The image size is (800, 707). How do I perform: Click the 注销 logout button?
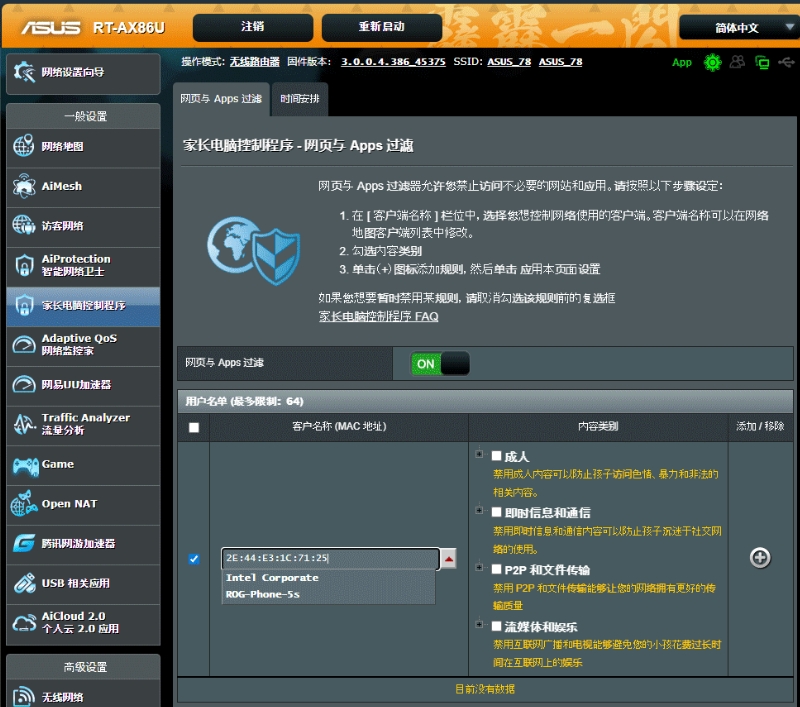point(253,27)
